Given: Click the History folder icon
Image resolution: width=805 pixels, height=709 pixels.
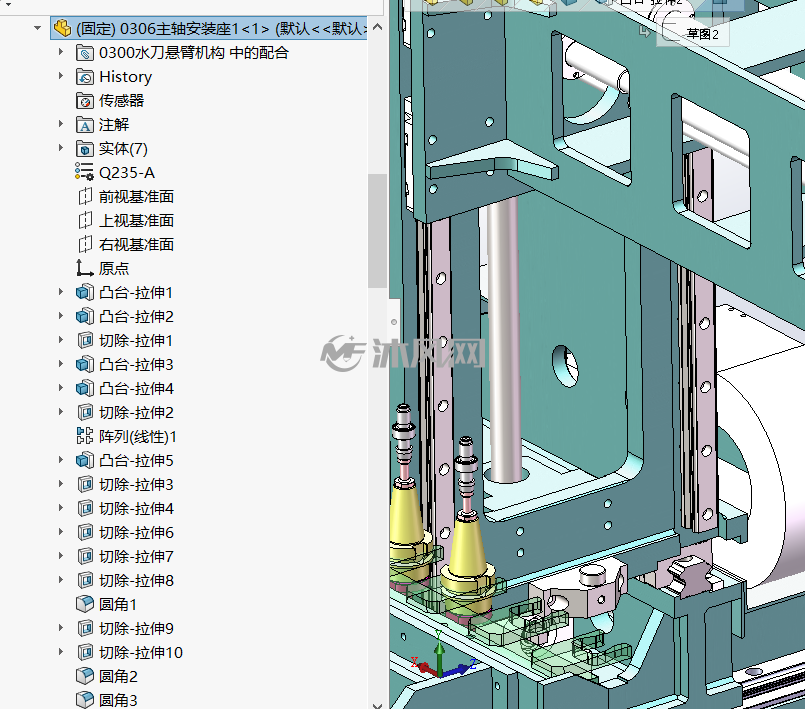Looking at the screenshot, I should (85, 77).
